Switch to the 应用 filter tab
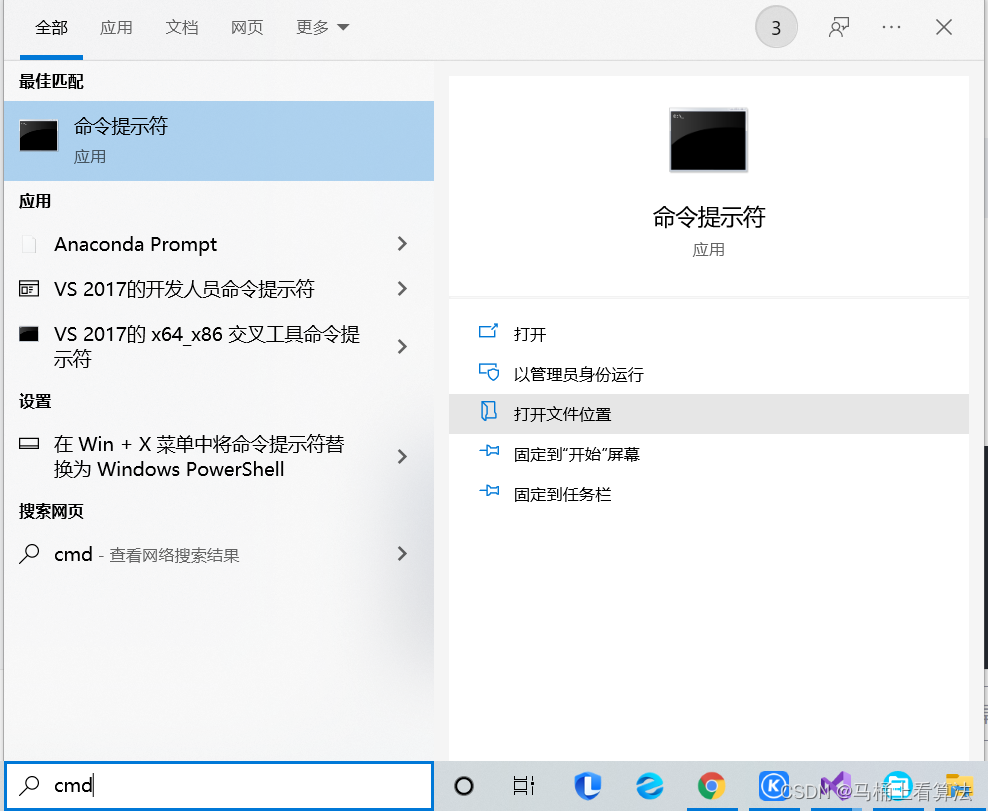Image resolution: width=988 pixels, height=811 pixels. [116, 28]
